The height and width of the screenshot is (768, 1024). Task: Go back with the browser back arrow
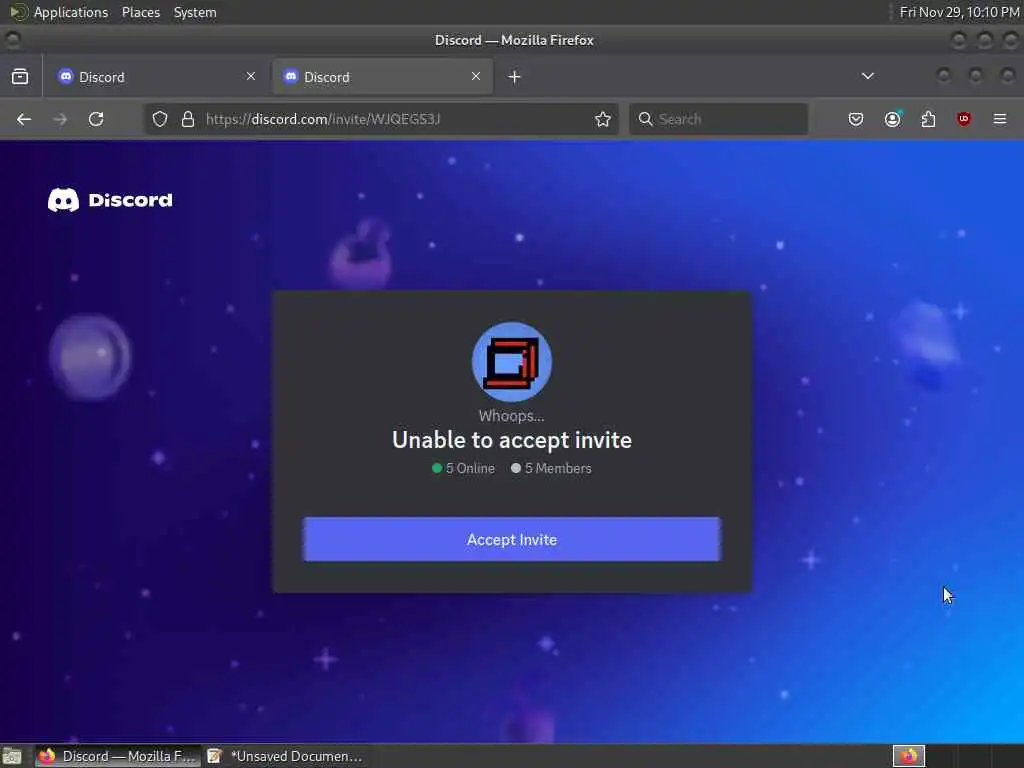coord(24,119)
